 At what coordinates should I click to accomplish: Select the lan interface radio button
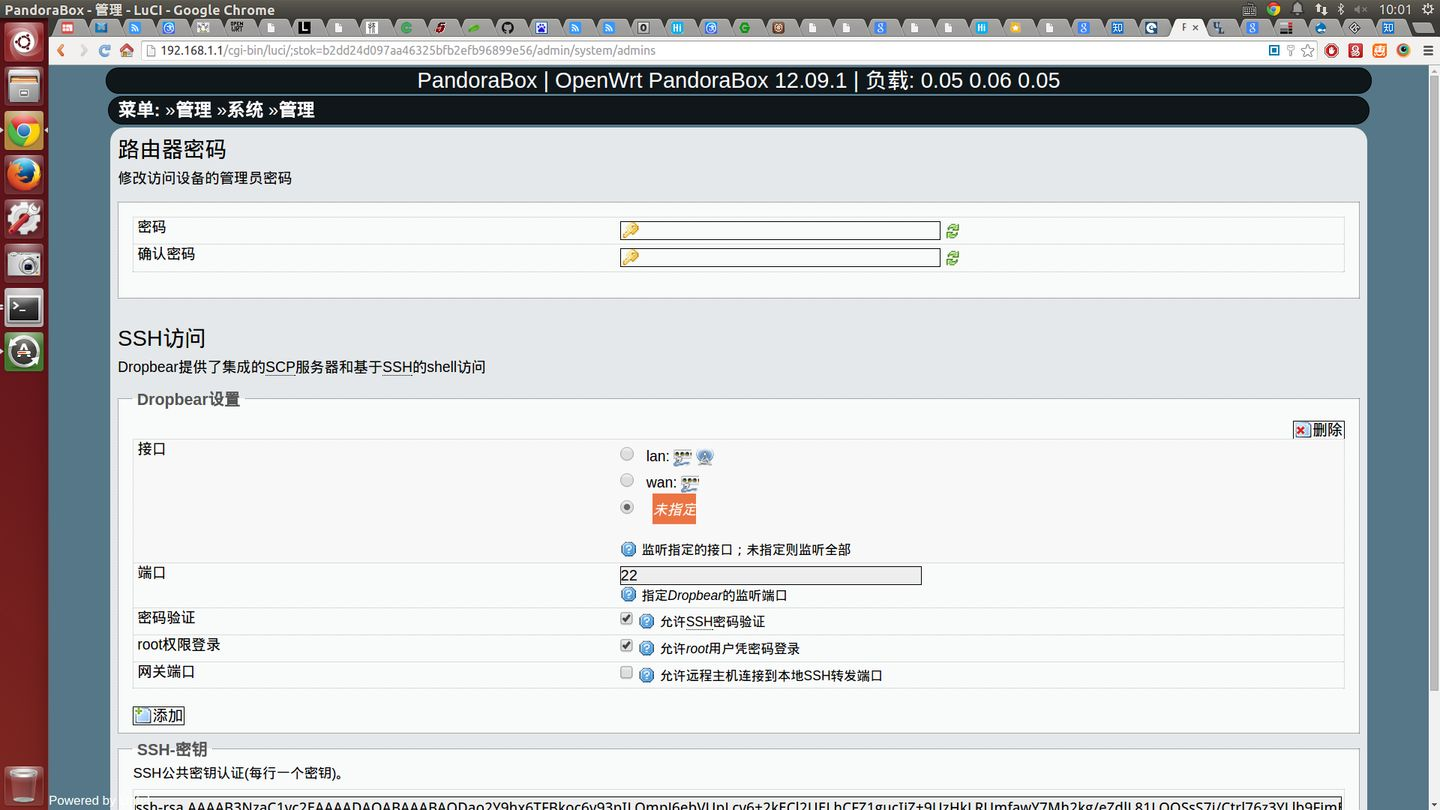pos(627,455)
